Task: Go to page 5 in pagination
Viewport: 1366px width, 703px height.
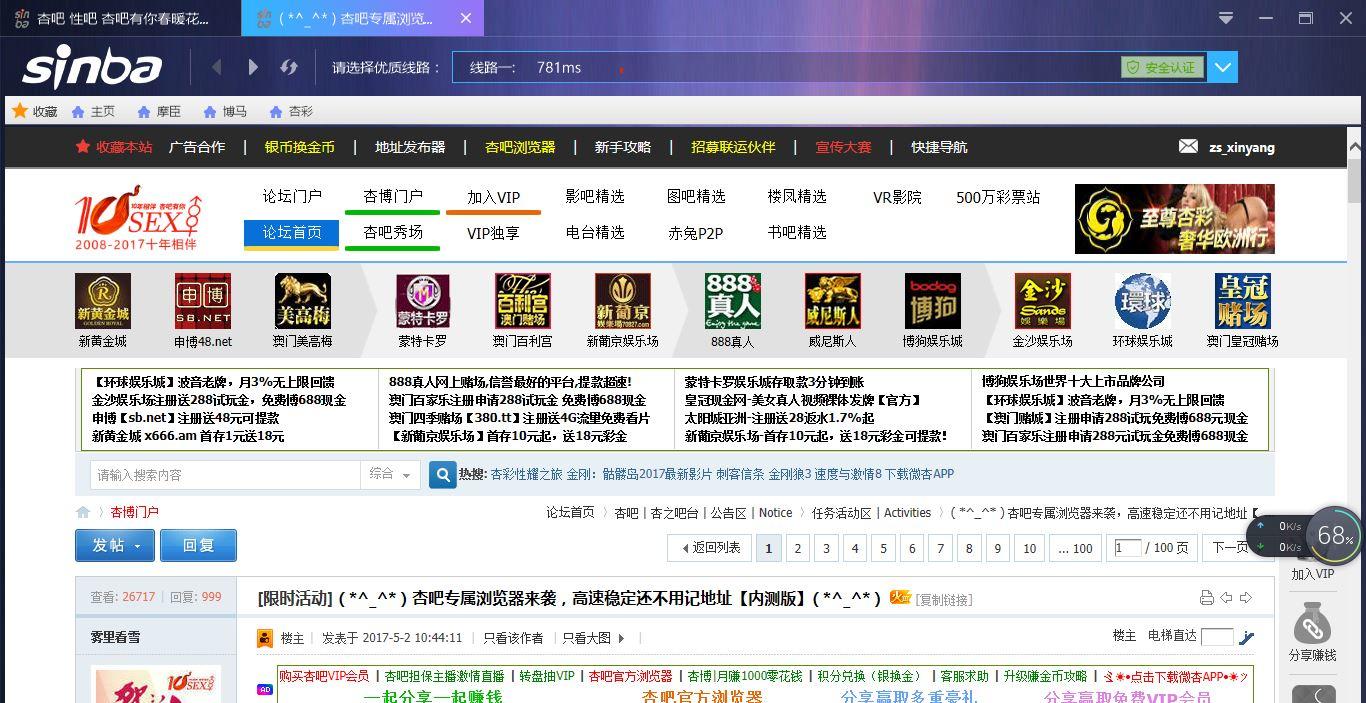Action: (883, 548)
